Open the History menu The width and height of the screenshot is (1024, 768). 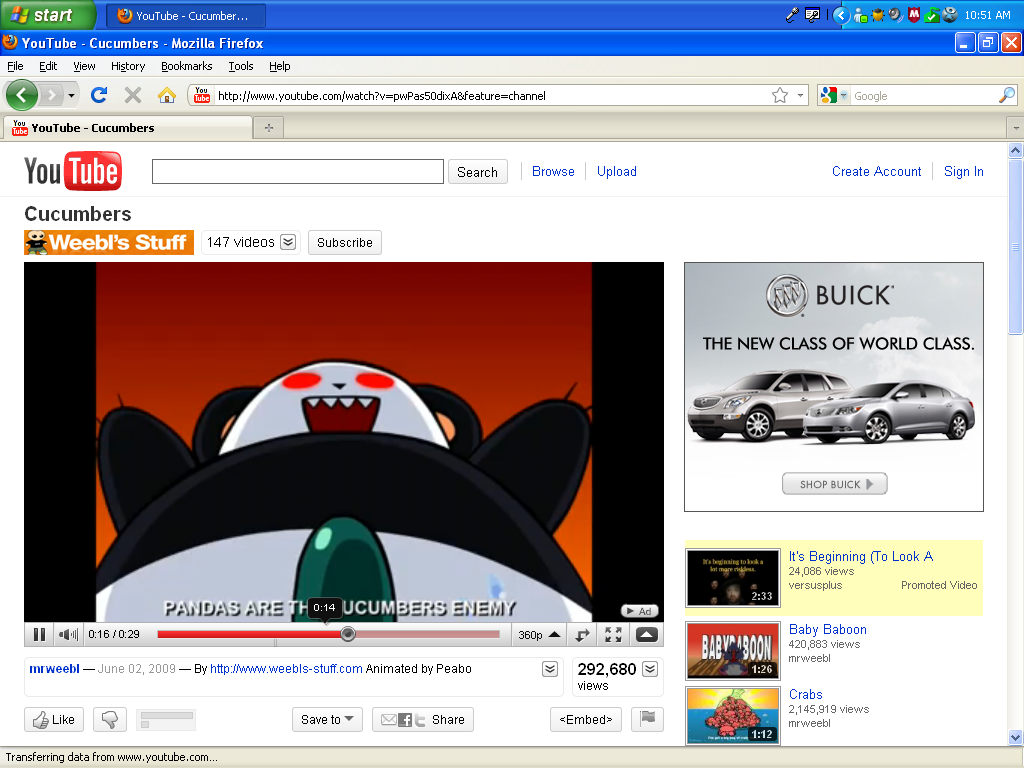click(128, 66)
